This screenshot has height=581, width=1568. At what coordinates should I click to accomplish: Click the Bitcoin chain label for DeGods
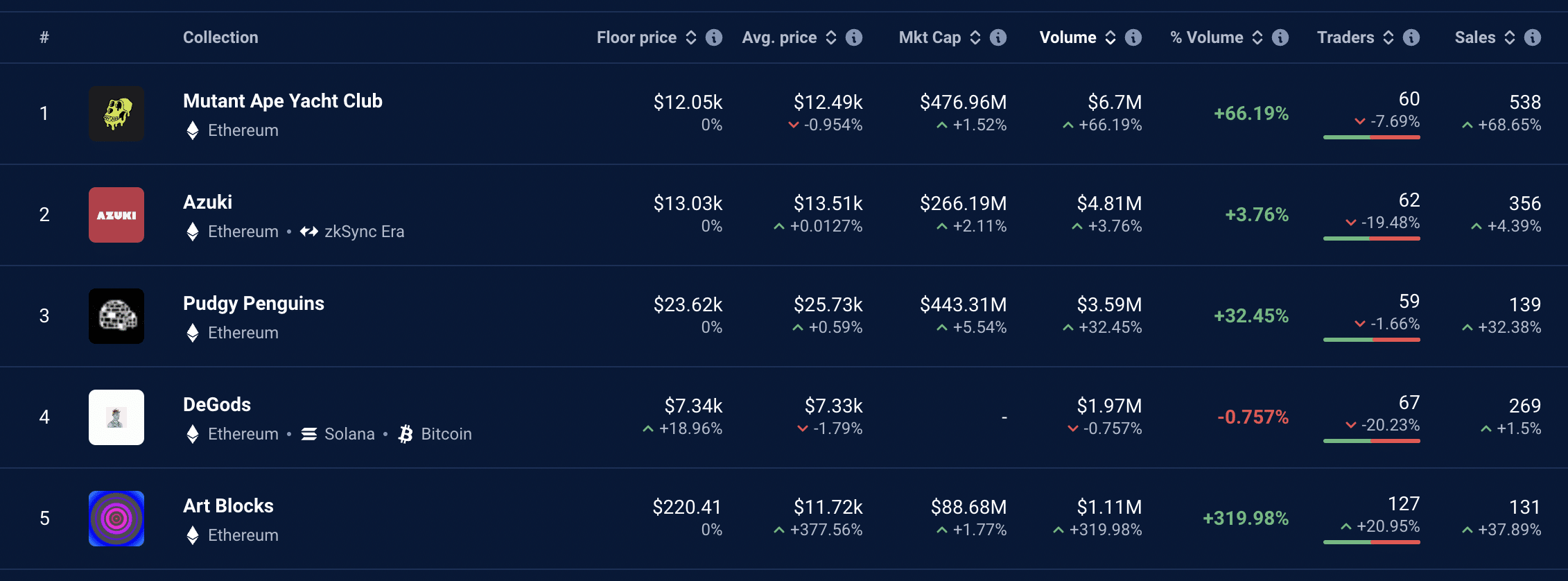click(446, 434)
